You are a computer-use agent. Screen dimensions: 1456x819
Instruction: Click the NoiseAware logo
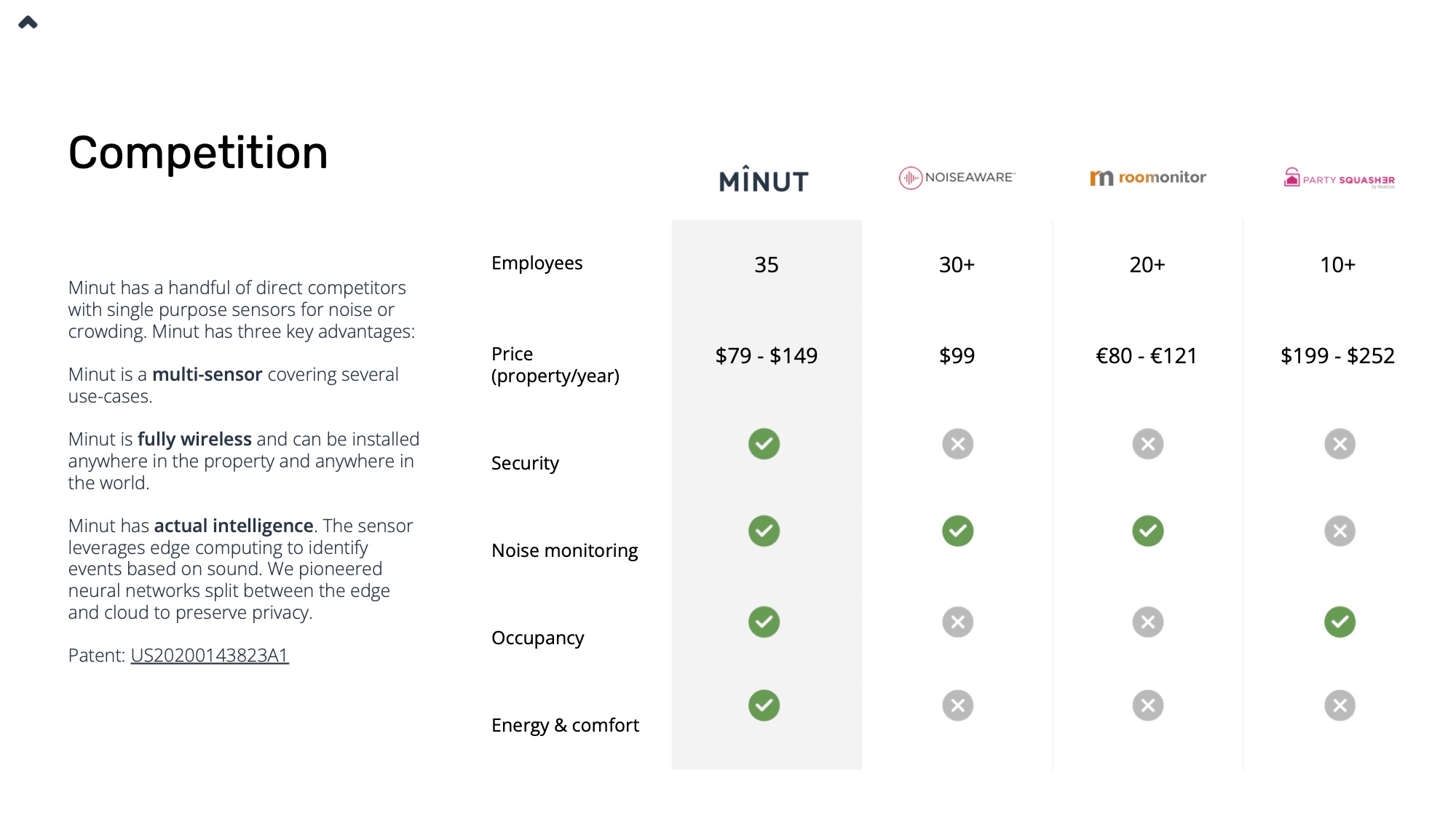pos(957,178)
